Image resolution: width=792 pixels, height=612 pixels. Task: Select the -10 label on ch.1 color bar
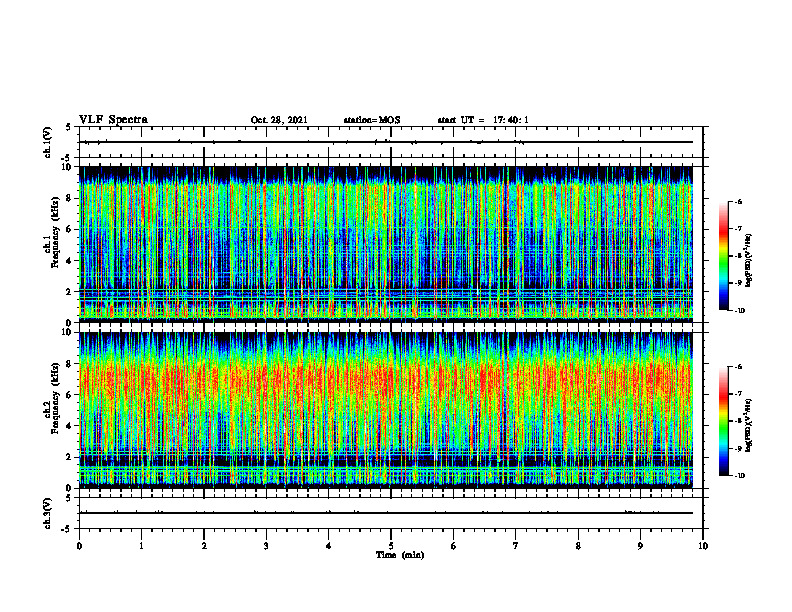739,311
